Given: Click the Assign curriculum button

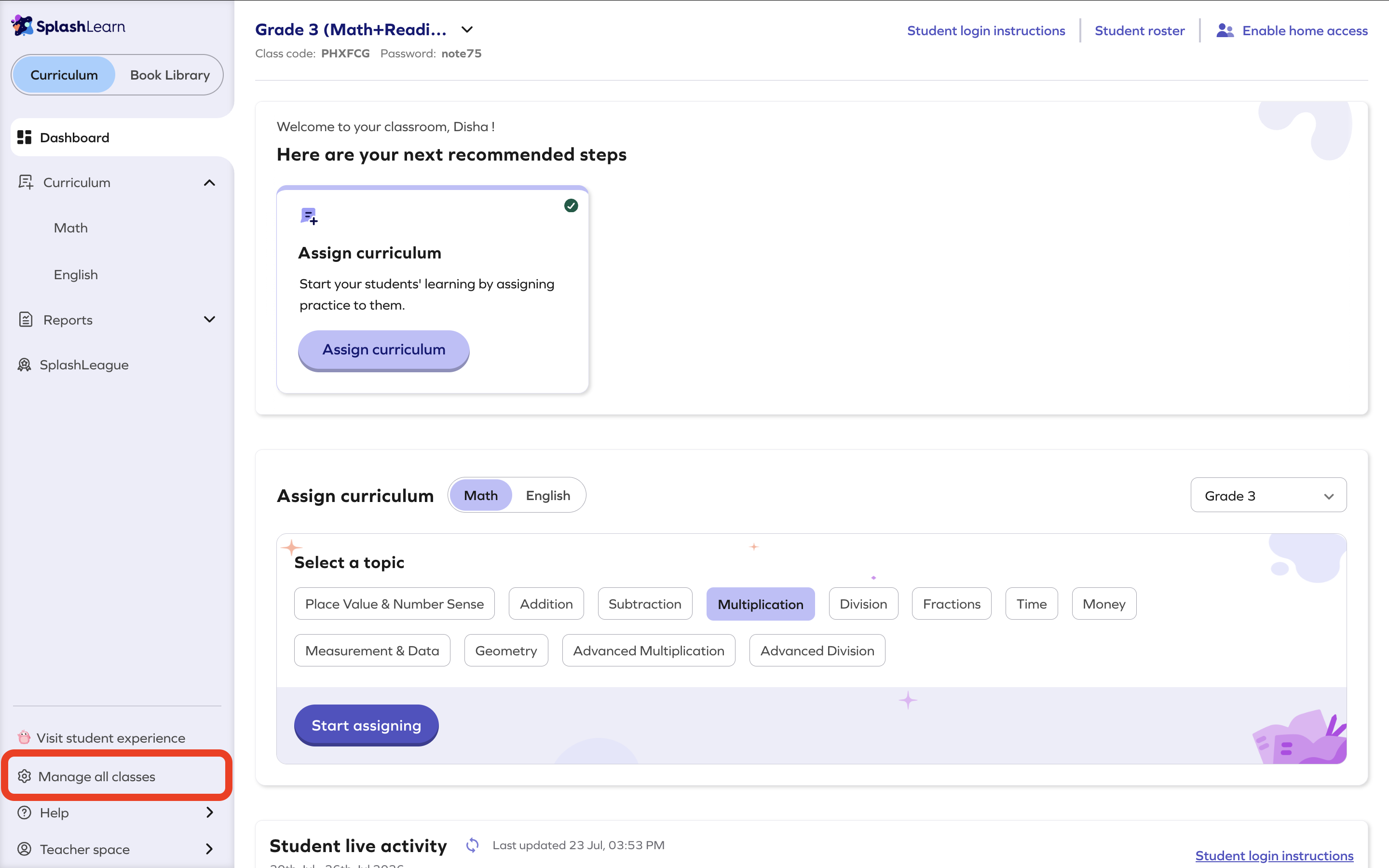Looking at the screenshot, I should point(383,350).
